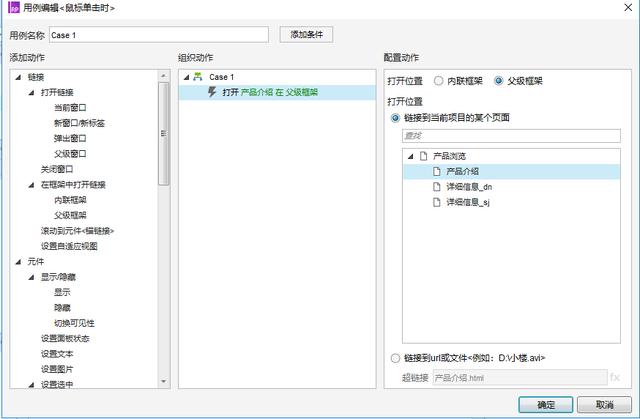Click the lightning bolt action icon

(x=212, y=92)
